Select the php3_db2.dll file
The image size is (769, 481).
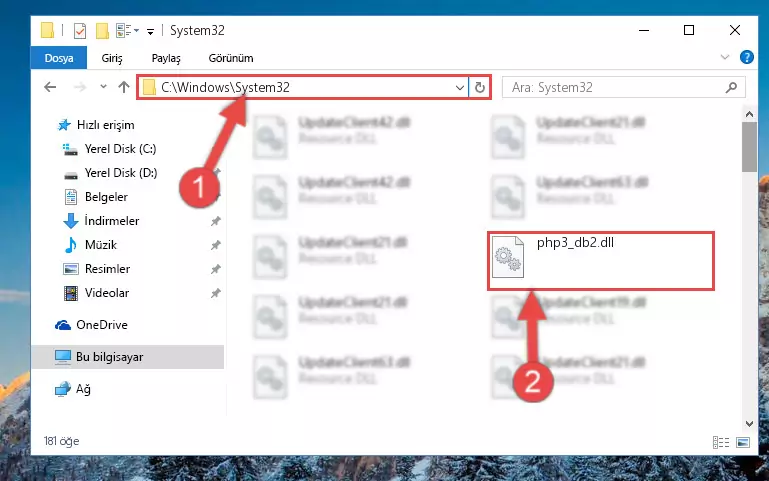pos(600,261)
